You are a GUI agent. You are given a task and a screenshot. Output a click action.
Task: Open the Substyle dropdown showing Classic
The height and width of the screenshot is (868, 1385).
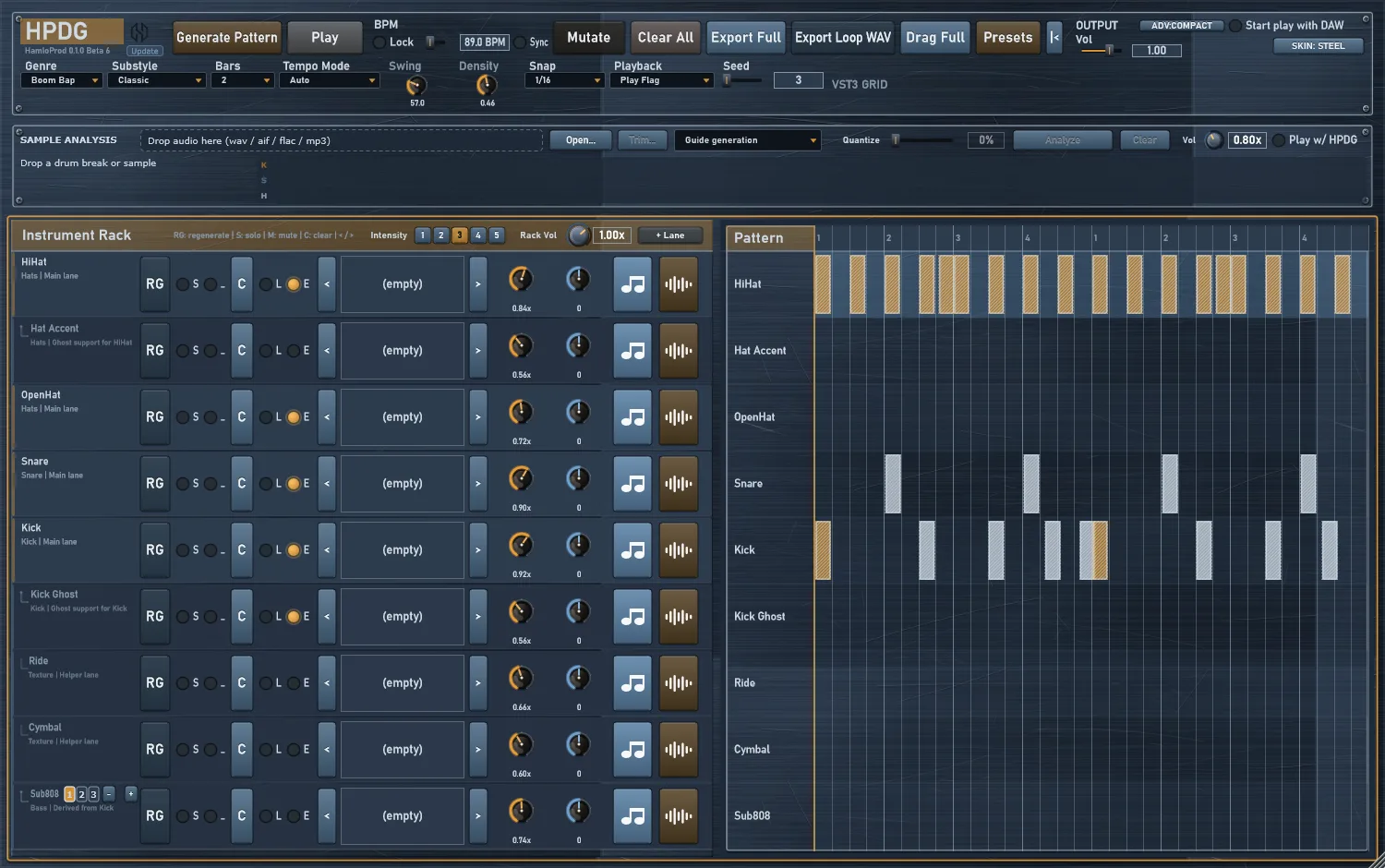point(156,80)
